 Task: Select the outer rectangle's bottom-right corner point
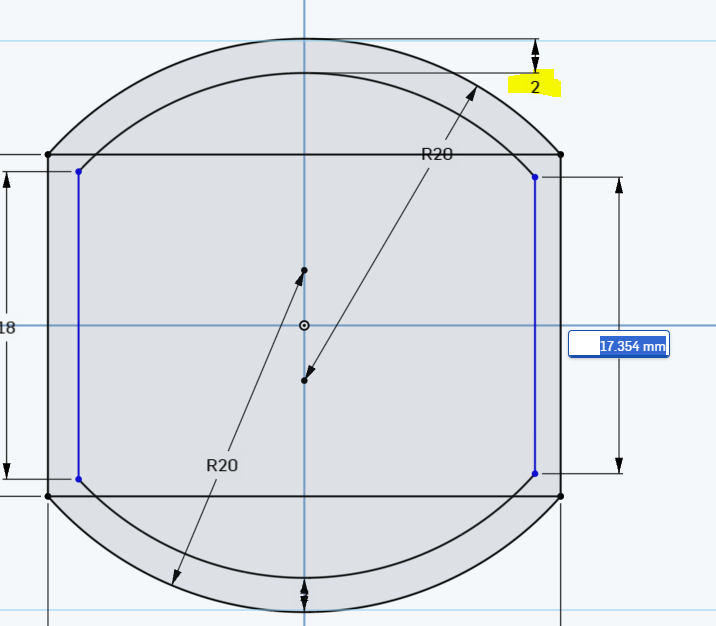click(x=560, y=496)
